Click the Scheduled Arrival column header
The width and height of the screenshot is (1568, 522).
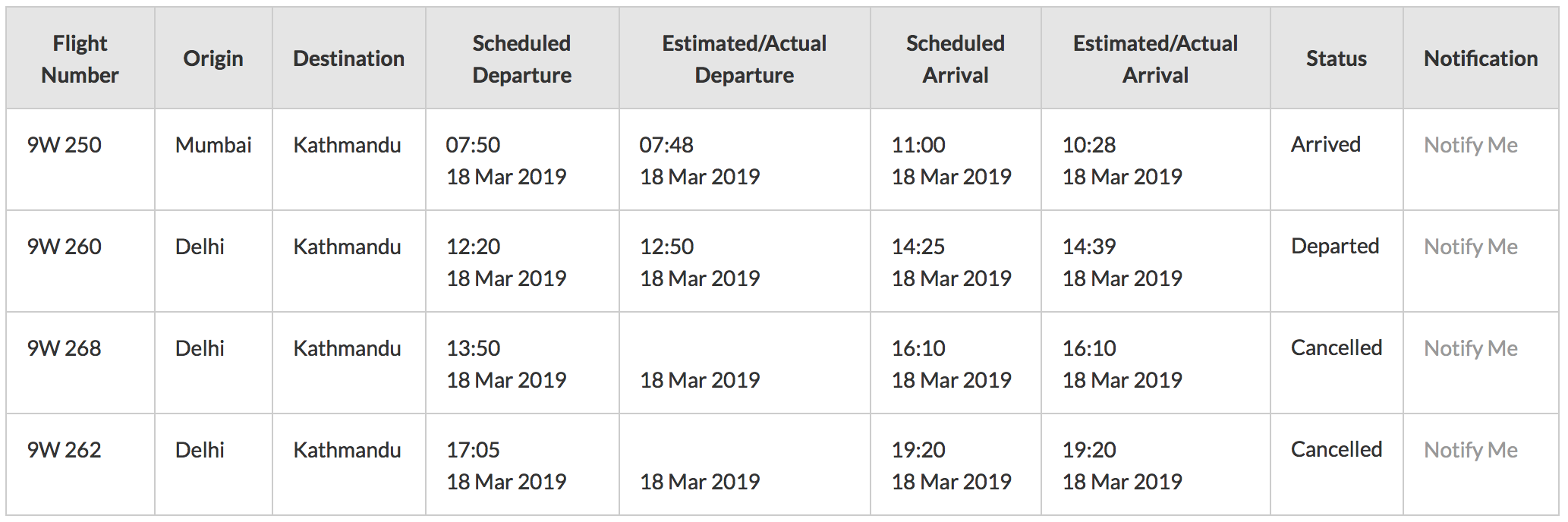tap(956, 58)
